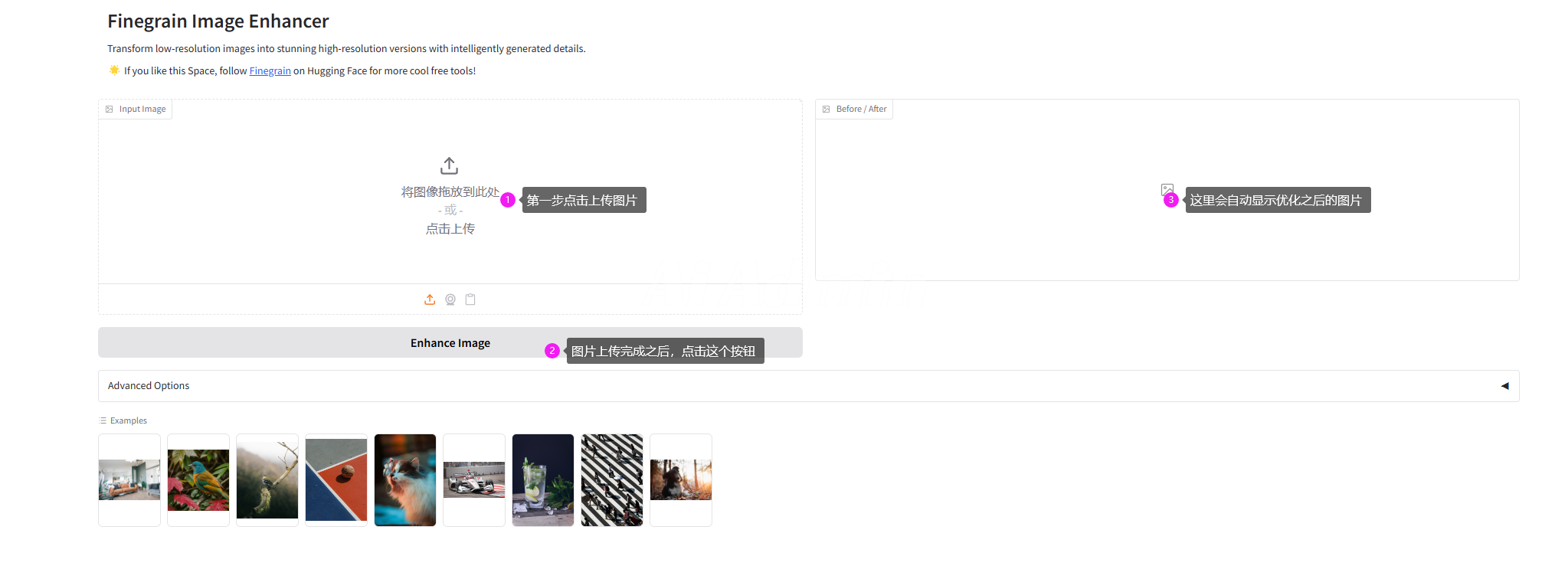1568x566 pixels.
Task: Open the Advanced Options section label
Action: click(x=149, y=386)
